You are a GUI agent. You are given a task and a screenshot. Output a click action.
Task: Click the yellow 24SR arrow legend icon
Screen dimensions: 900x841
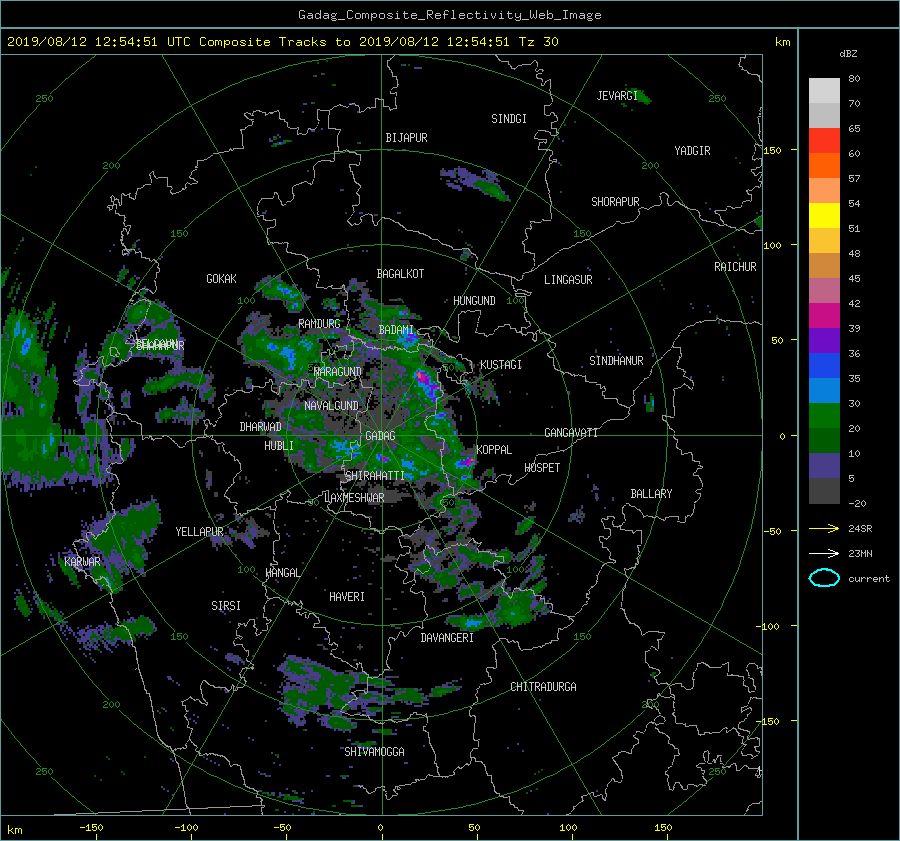click(x=824, y=528)
